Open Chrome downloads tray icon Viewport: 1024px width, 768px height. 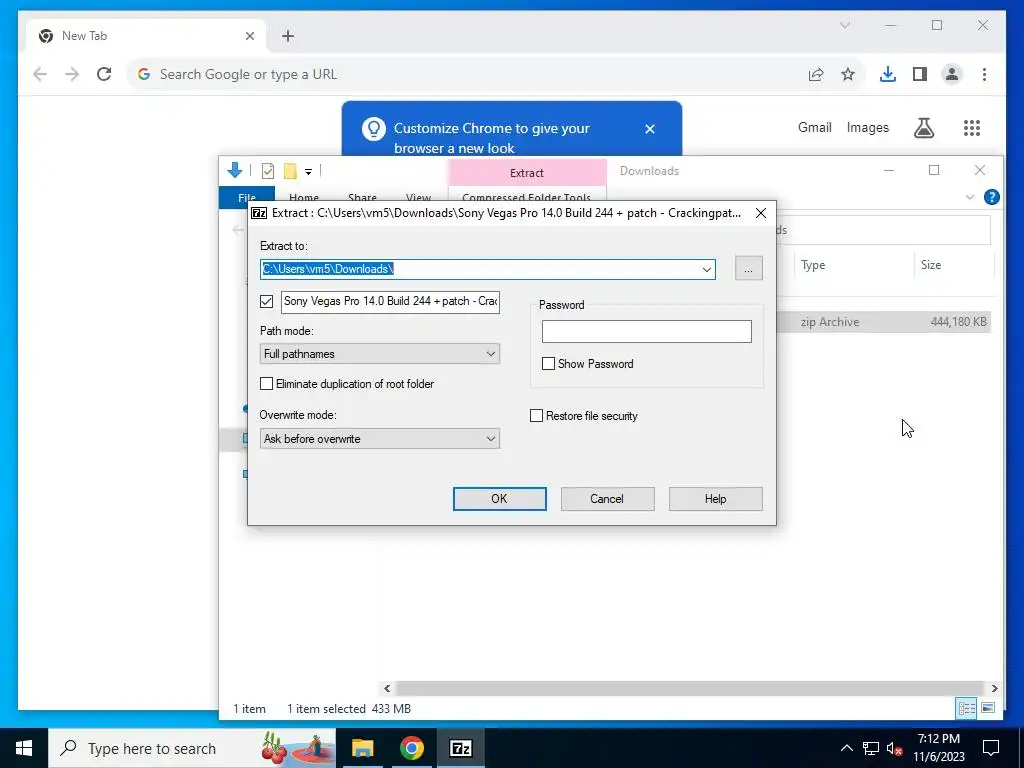[888, 74]
